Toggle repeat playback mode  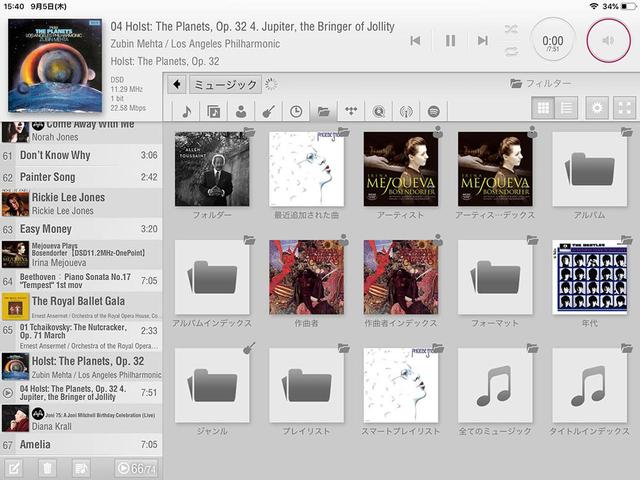point(511,51)
